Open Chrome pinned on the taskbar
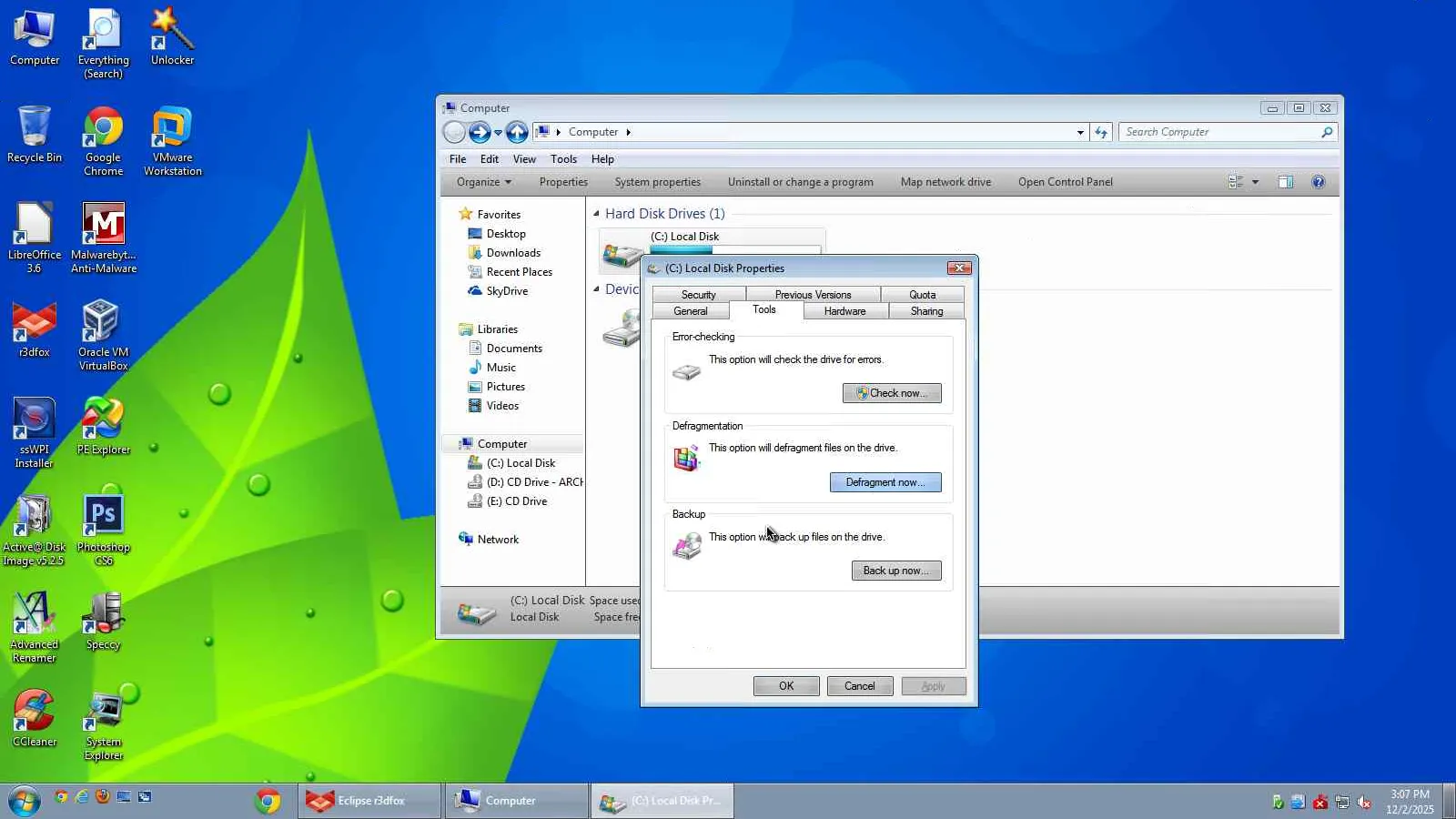The image size is (1456, 819). (268, 801)
